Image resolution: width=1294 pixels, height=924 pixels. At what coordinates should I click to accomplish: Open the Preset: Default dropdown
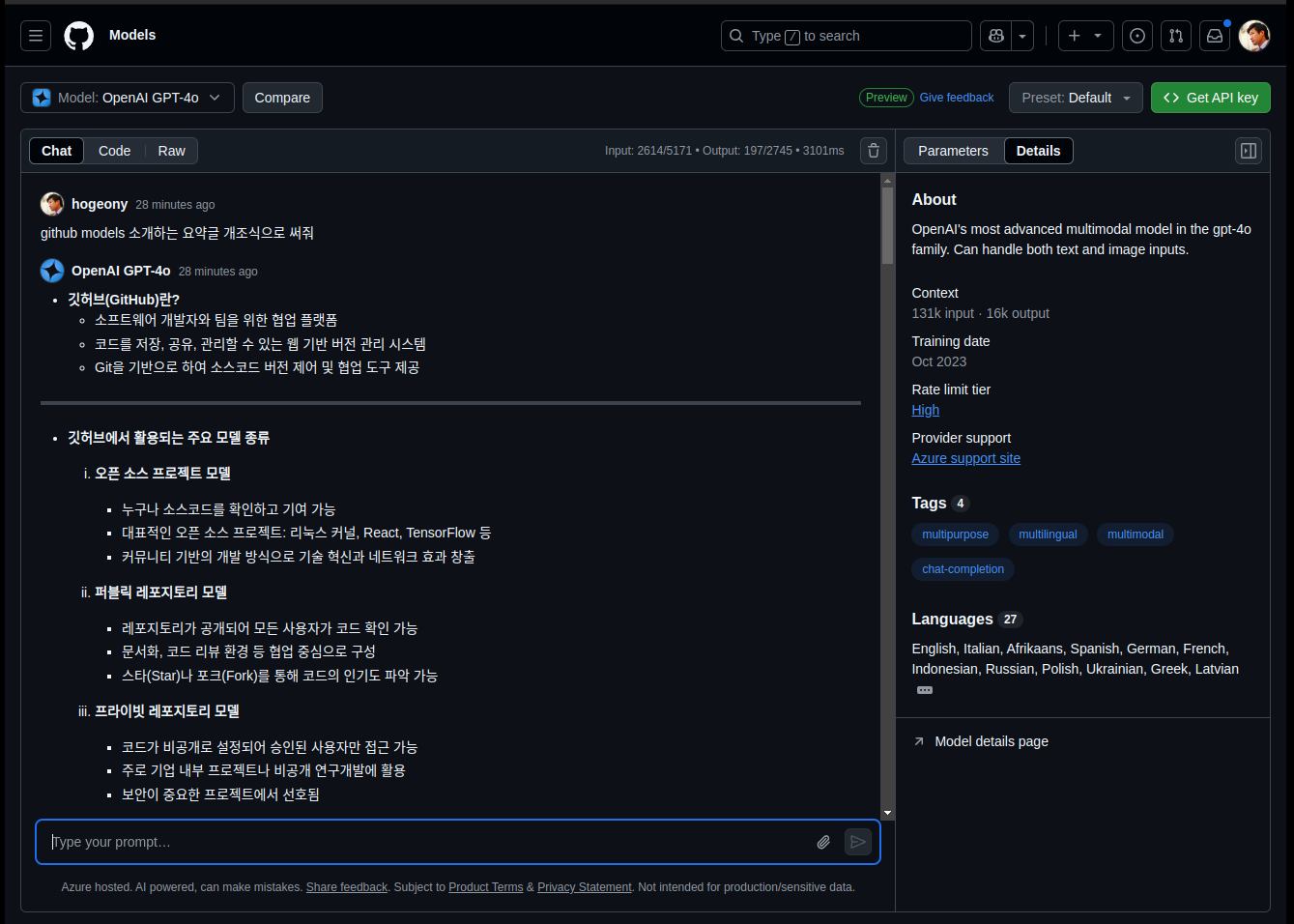click(1076, 98)
